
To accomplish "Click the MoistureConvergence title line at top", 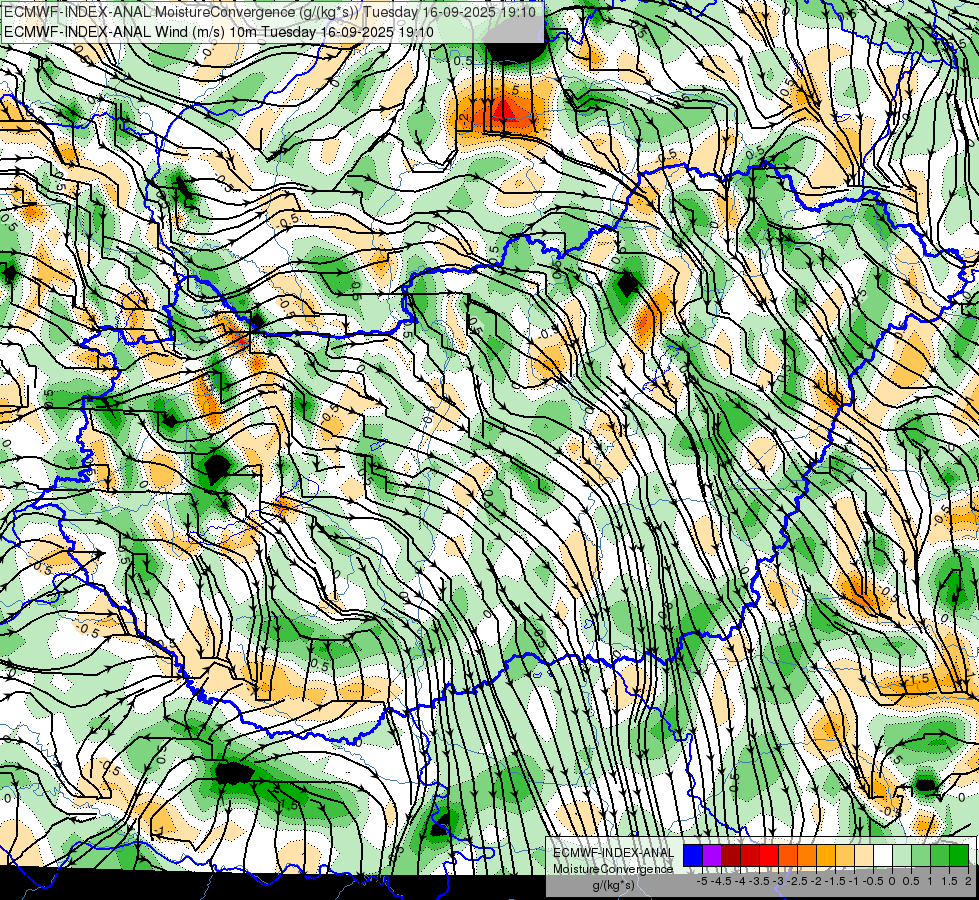I will click(269, 11).
